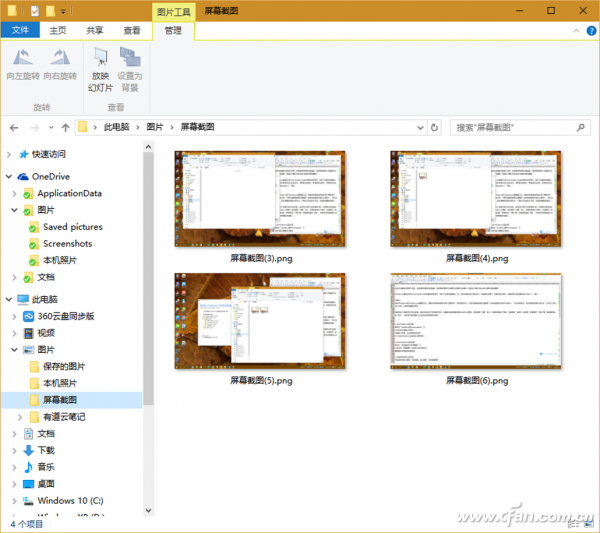Select thumbnail 屏幕截图(3).png
The height and width of the screenshot is (533, 600).
click(x=260, y=199)
